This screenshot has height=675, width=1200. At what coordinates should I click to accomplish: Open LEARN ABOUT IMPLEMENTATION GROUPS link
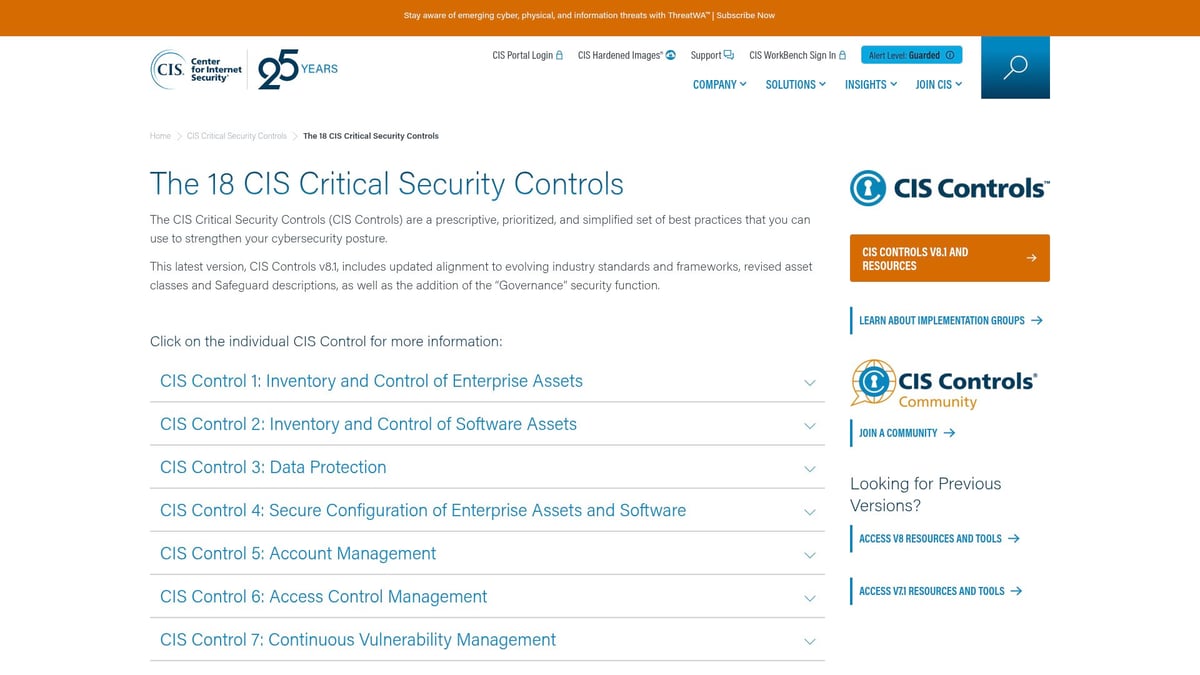941,320
